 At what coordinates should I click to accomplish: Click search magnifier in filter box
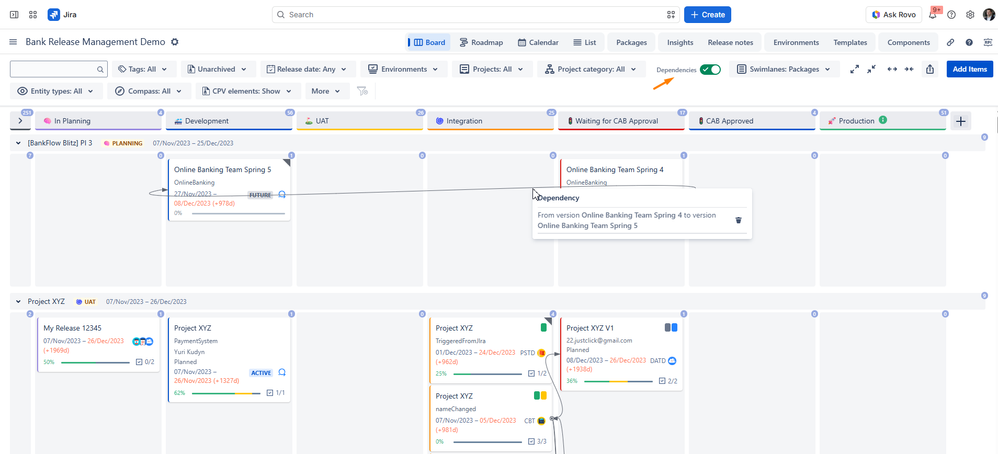[100, 69]
